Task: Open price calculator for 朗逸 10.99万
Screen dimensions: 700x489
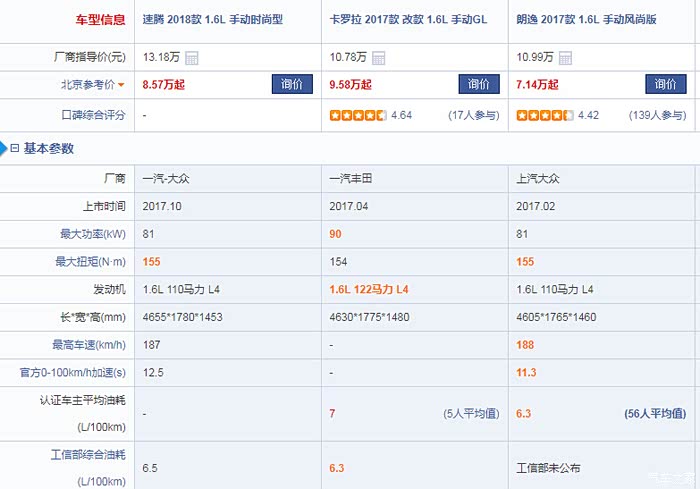Action: click(564, 58)
